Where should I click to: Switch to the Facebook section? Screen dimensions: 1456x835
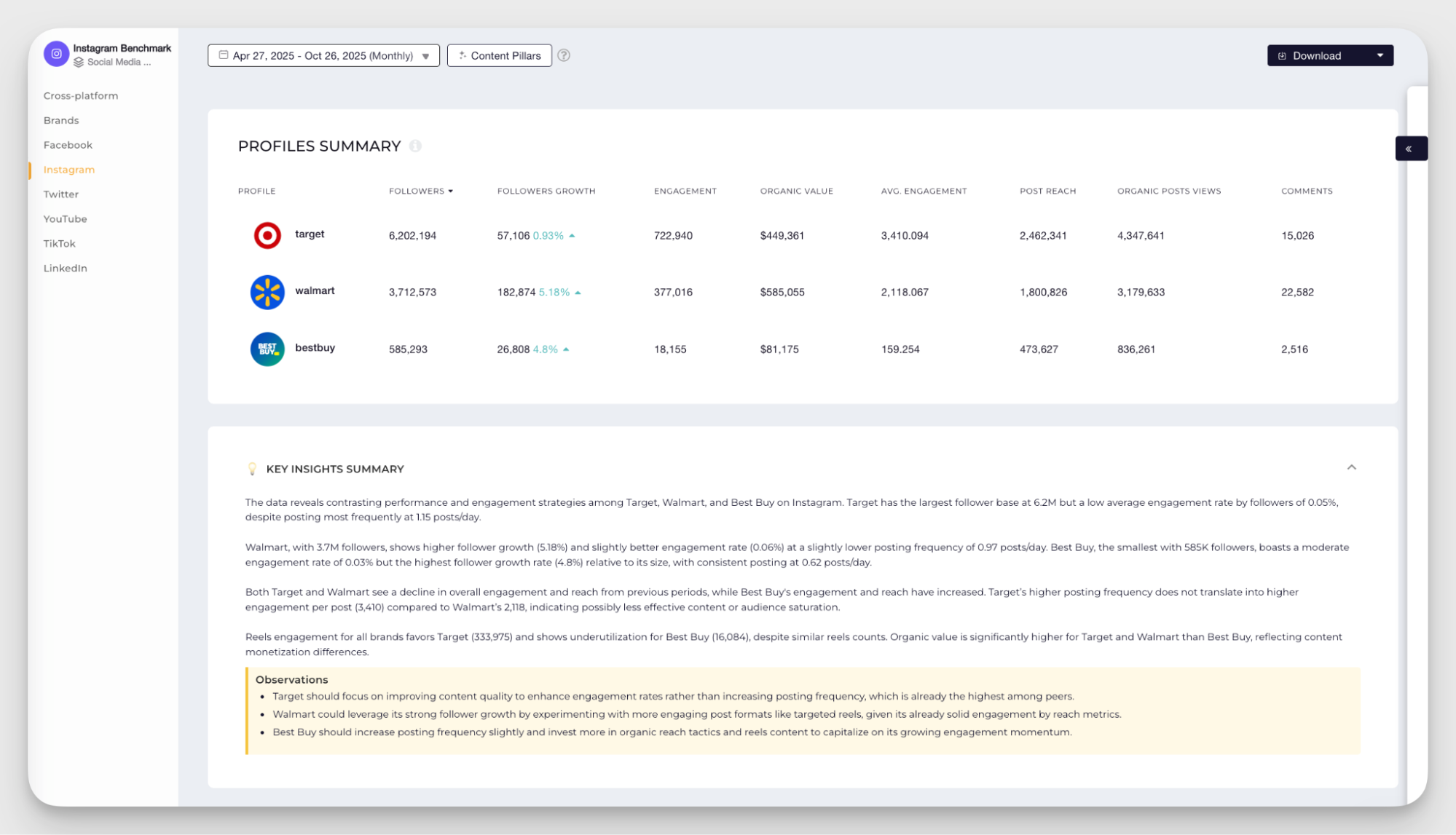[67, 144]
